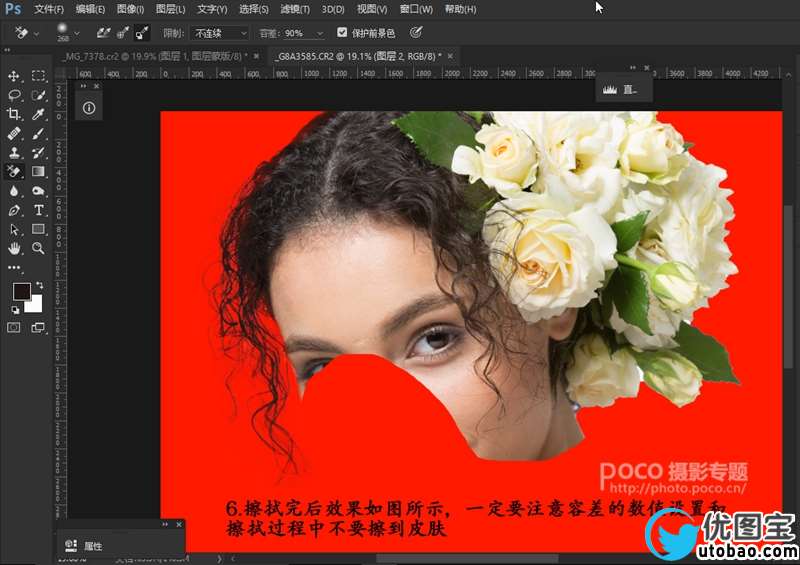Select the Background Eraser tool
Viewport: 800px width, 565px height.
(x=14, y=171)
